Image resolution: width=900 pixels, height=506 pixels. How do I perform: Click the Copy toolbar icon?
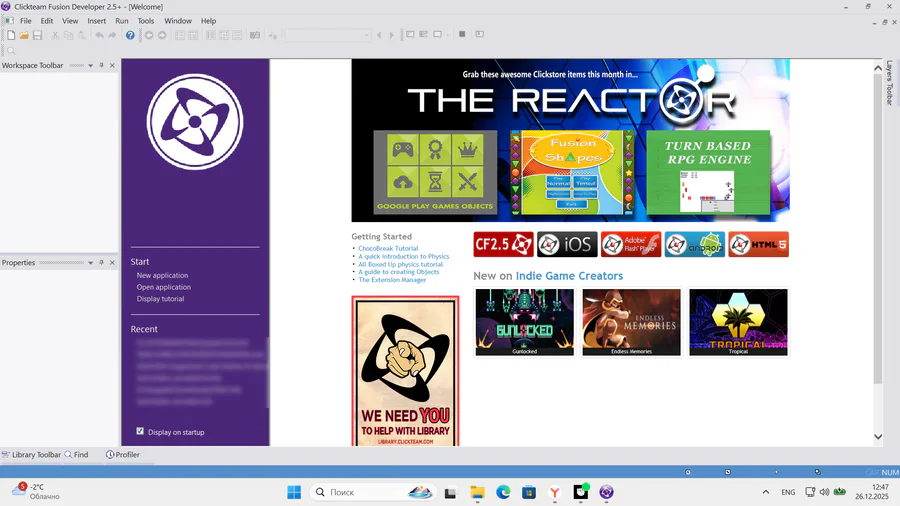pos(68,36)
